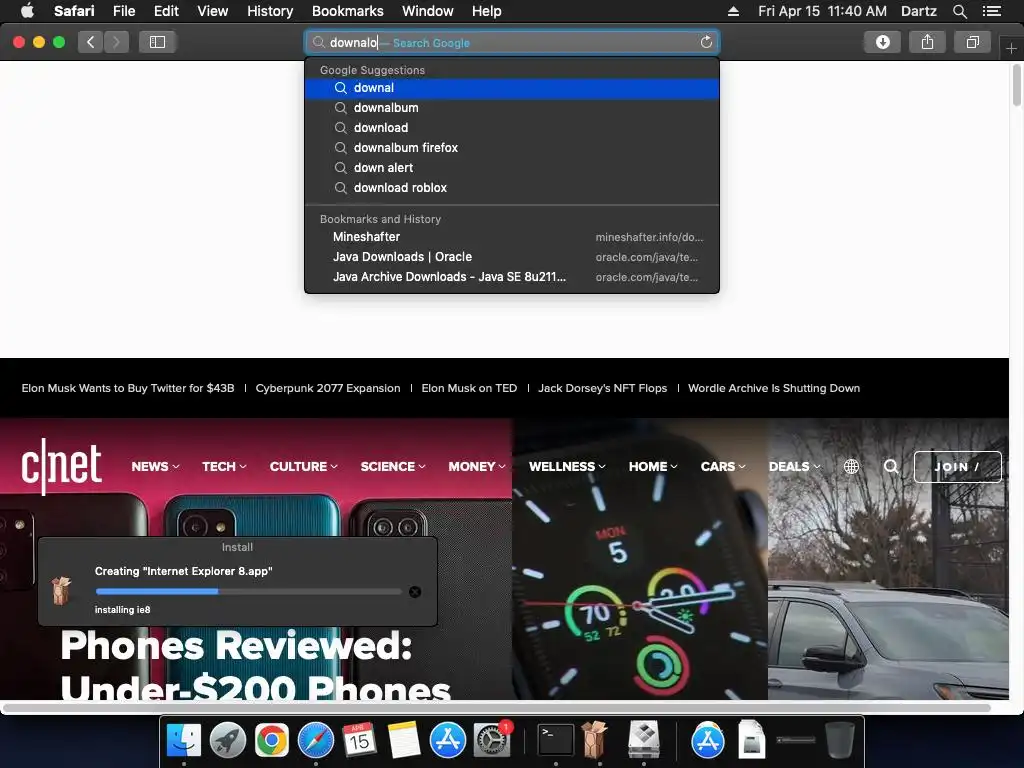Expand CNET SCIENCE dropdown
Image resolution: width=1024 pixels, height=768 pixels.
tap(393, 466)
